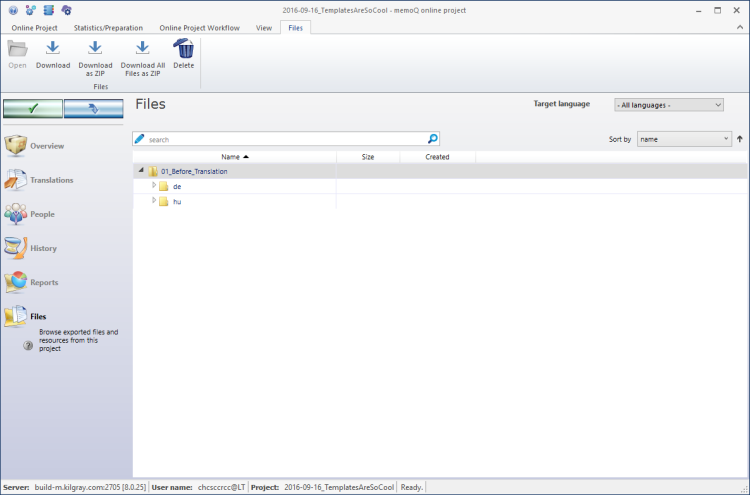Open the Reports pane

coord(44,282)
